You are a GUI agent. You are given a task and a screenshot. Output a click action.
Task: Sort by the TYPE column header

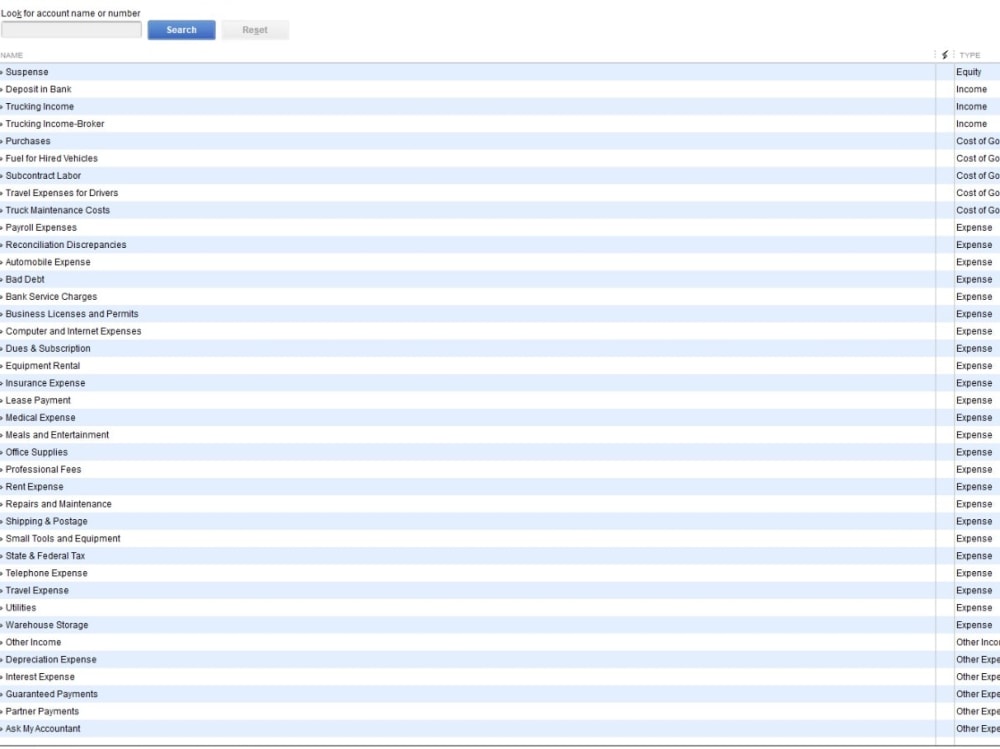tap(970, 56)
